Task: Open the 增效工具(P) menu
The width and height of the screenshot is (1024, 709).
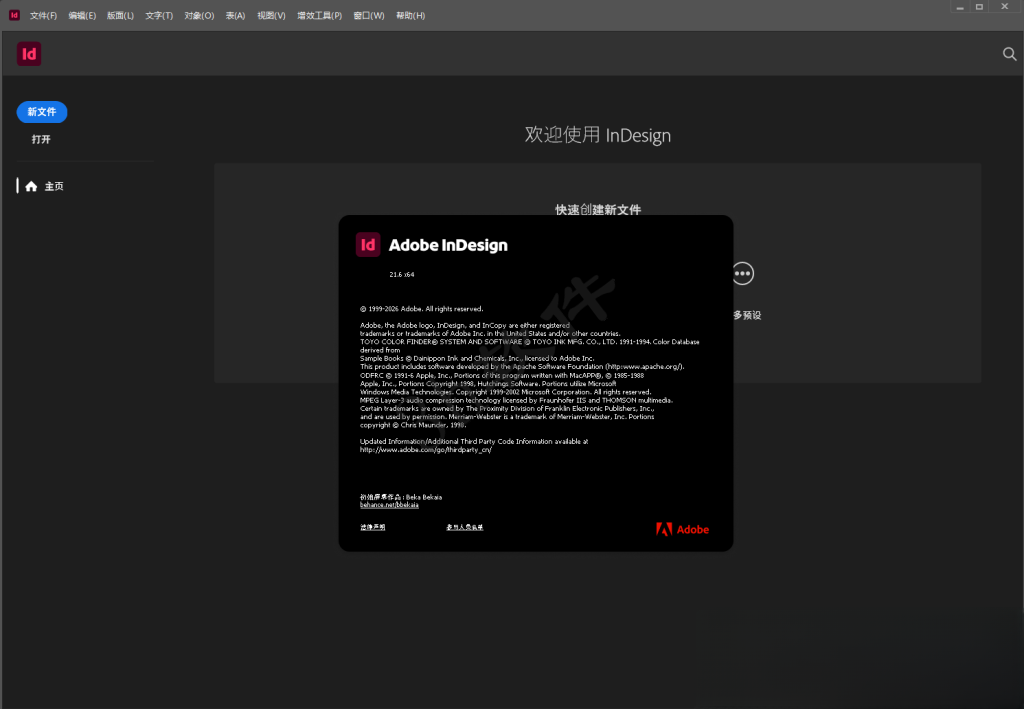Action: (x=319, y=16)
